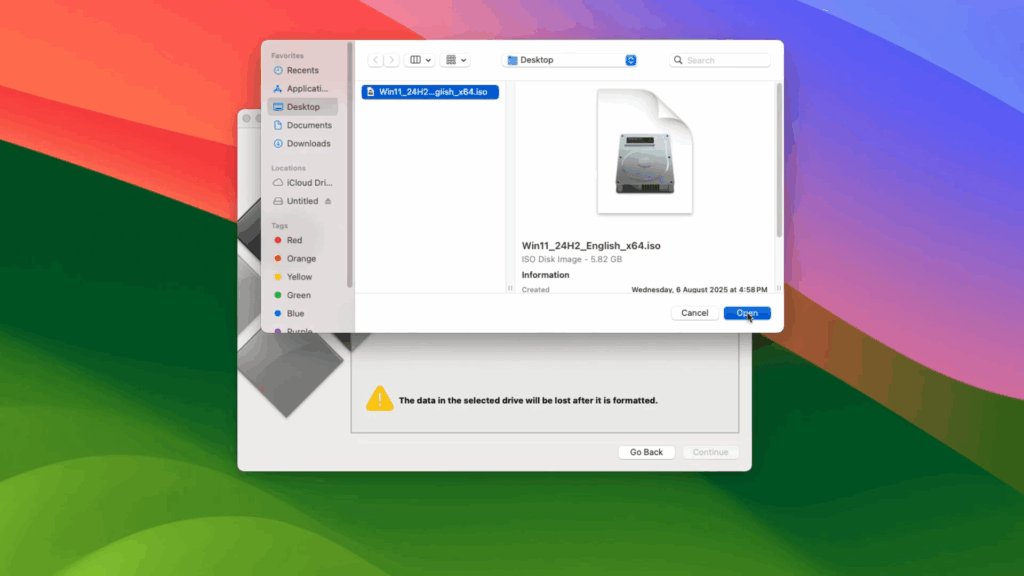Screen dimensions: 1024x576
Task: Go back with the left arrow
Action: click(376, 59)
